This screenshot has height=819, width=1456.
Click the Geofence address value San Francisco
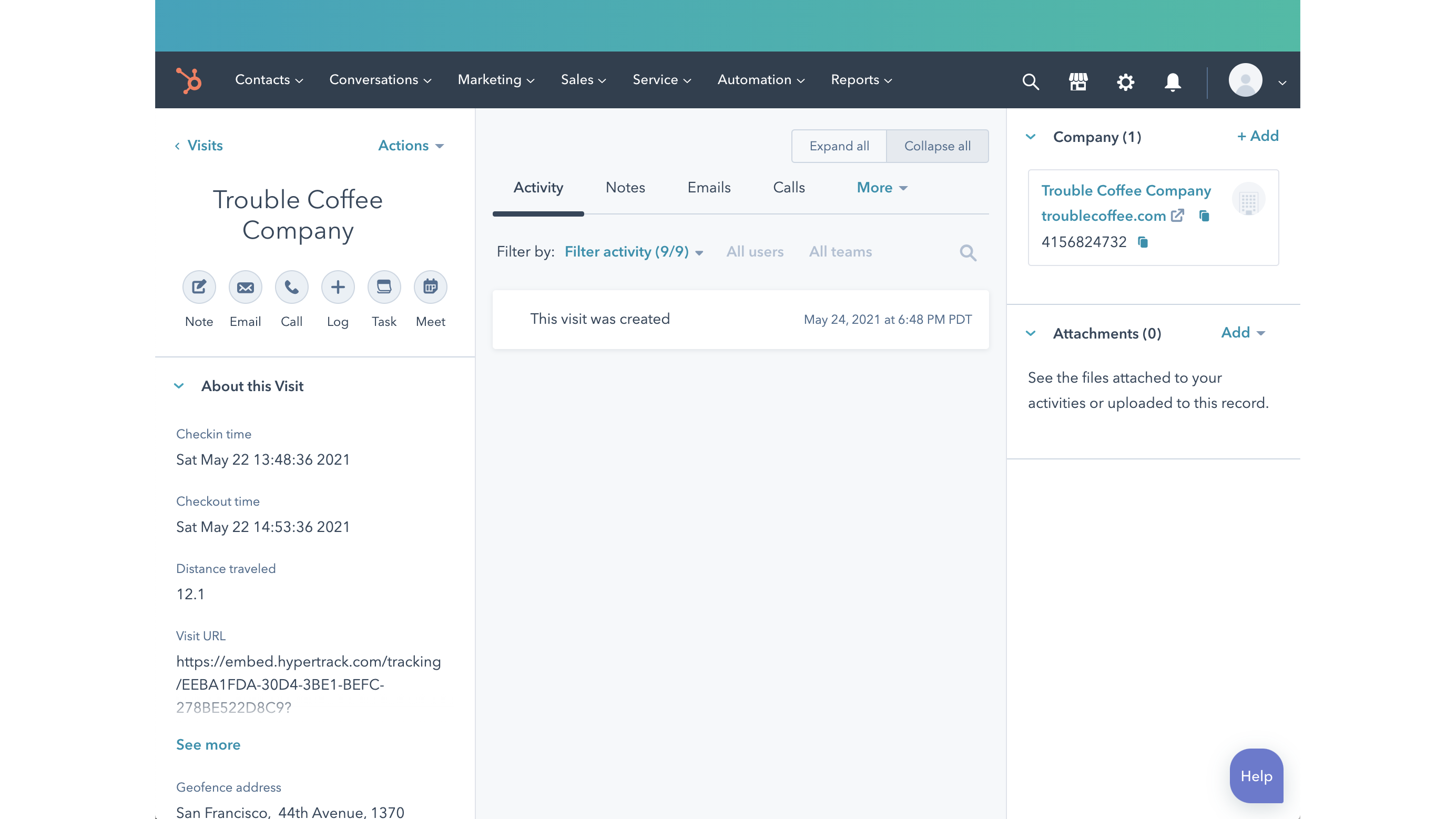(x=290, y=813)
